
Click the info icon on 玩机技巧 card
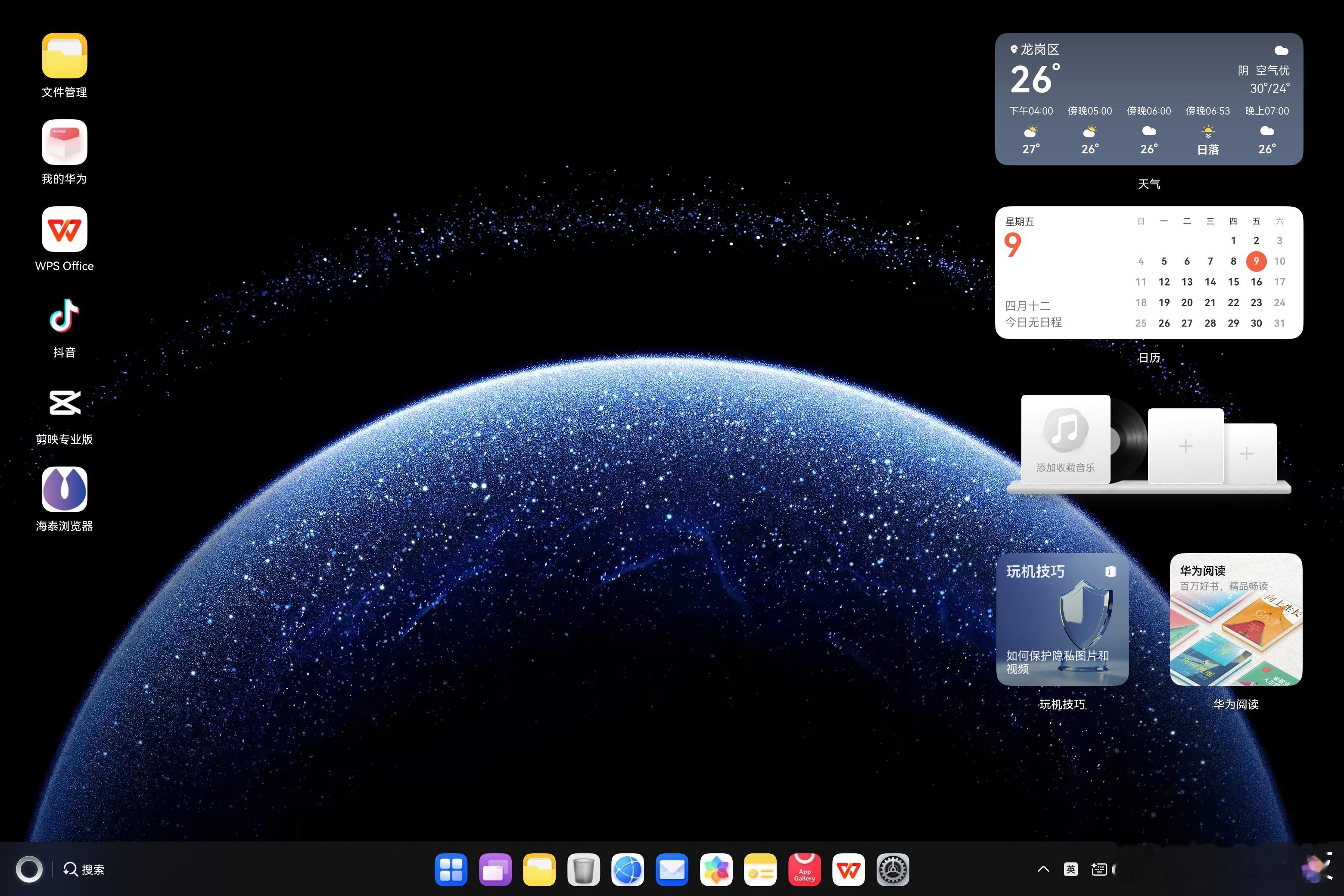point(1110,572)
